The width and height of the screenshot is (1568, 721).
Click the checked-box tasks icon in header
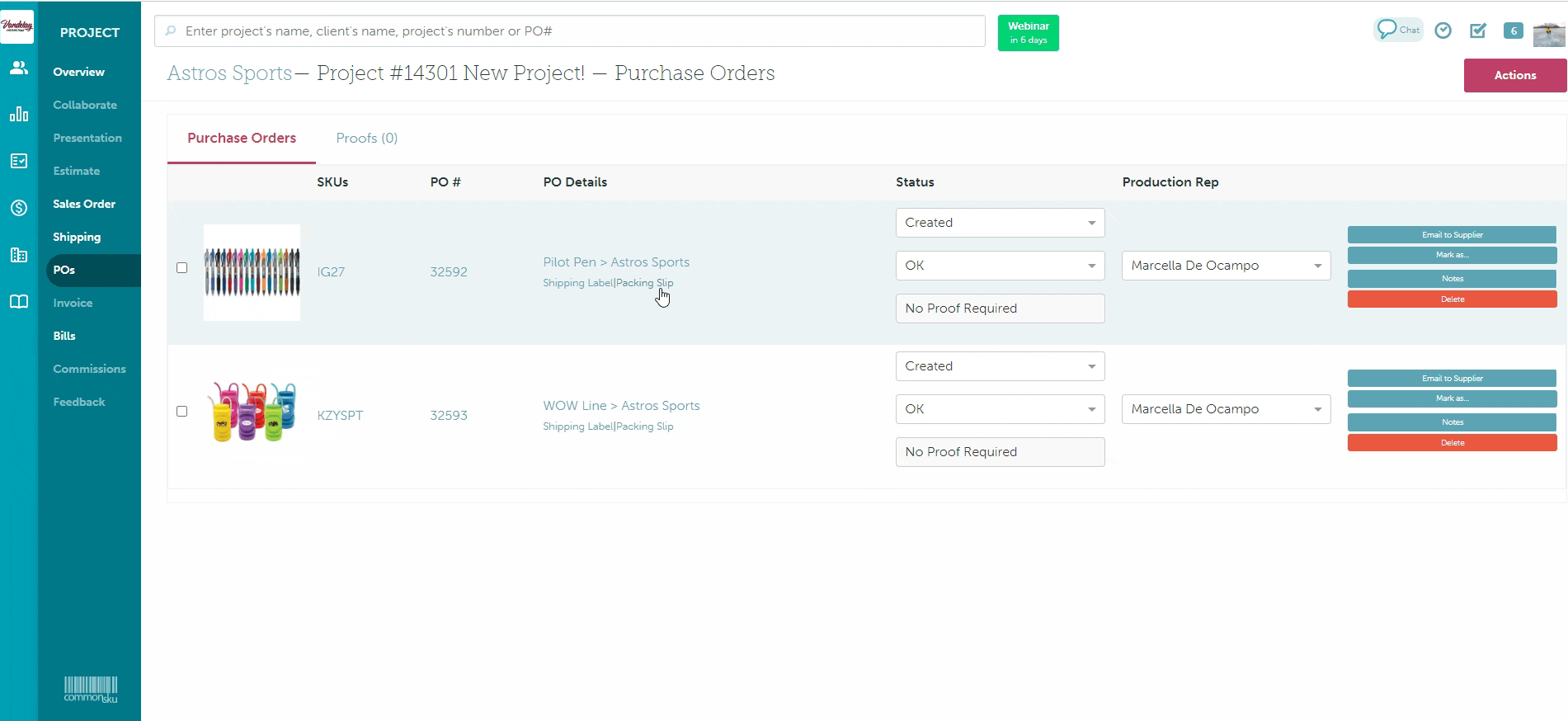(1477, 31)
